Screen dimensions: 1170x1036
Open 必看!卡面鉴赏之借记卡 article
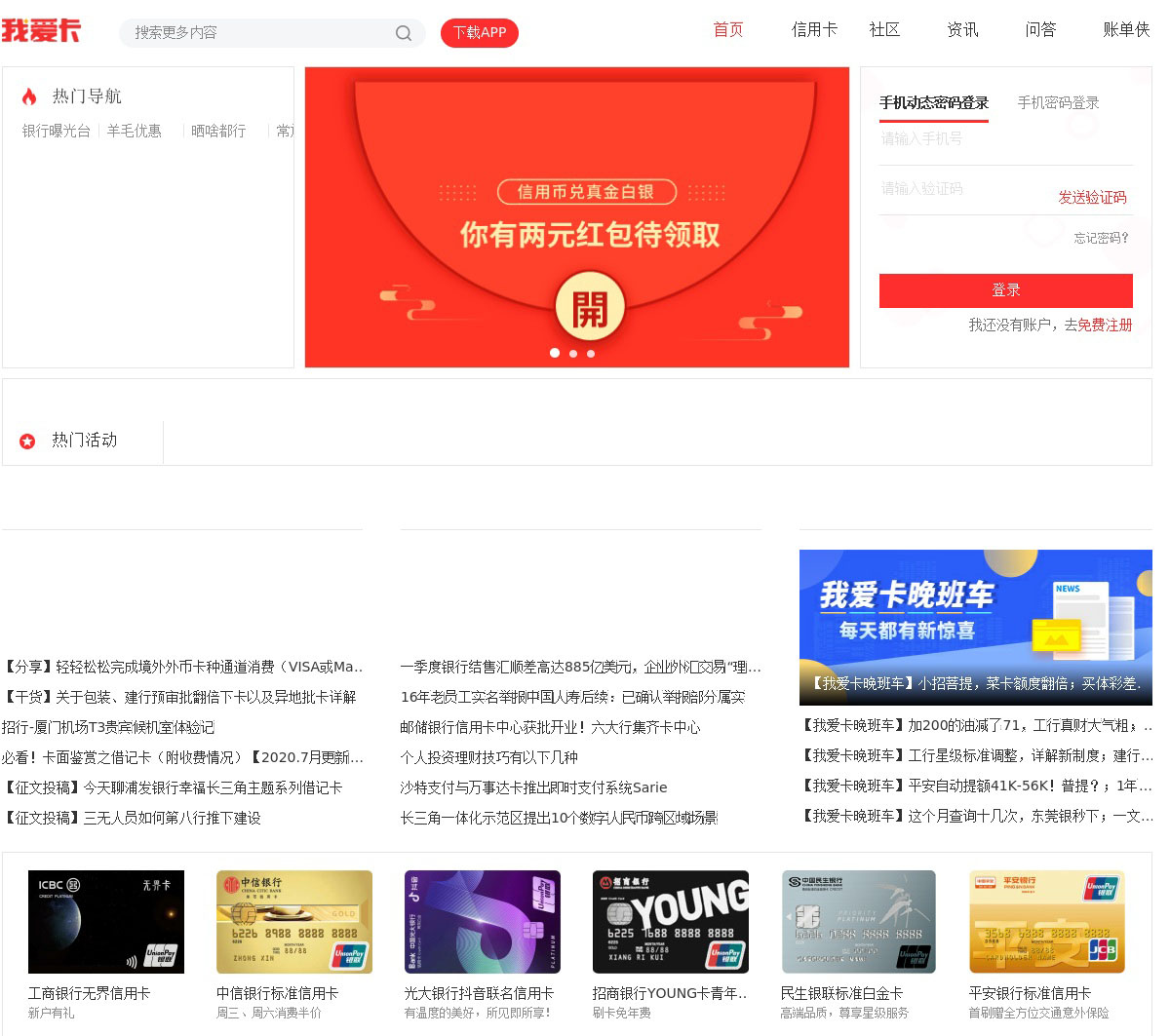[182, 758]
